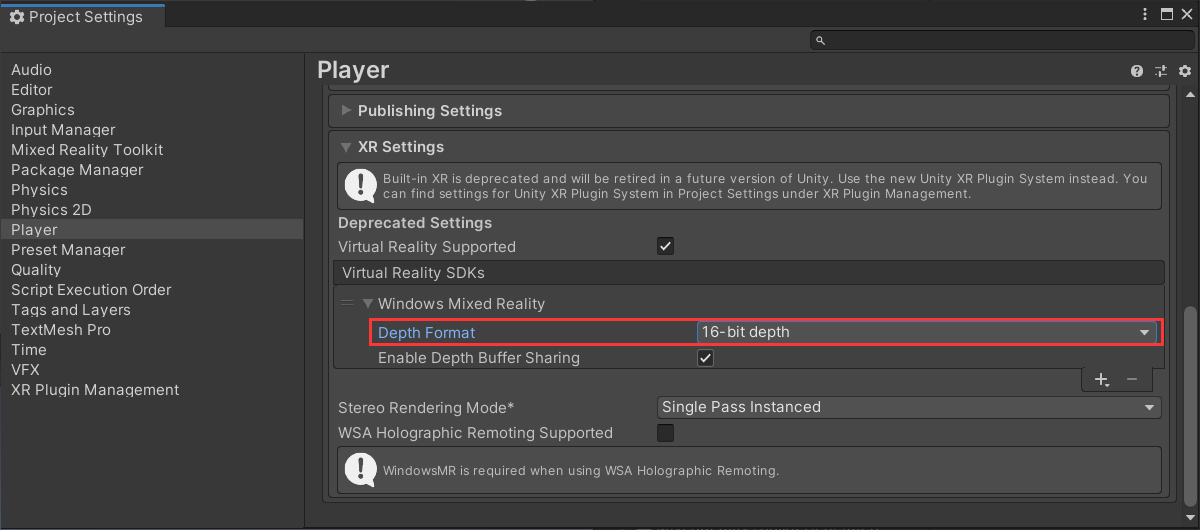
Task: Click the search magnifier icon
Action: [821, 41]
